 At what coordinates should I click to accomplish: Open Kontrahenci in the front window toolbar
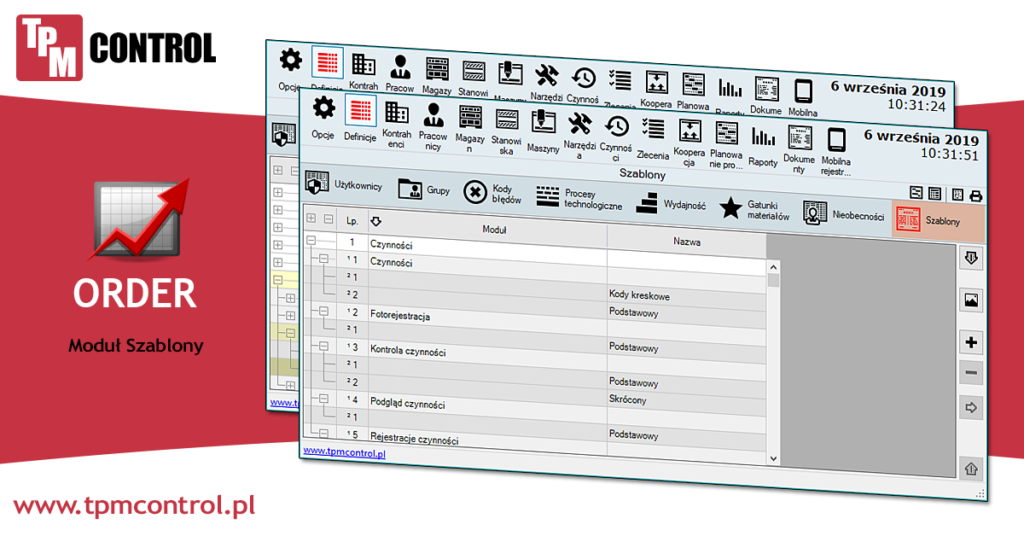tap(396, 123)
